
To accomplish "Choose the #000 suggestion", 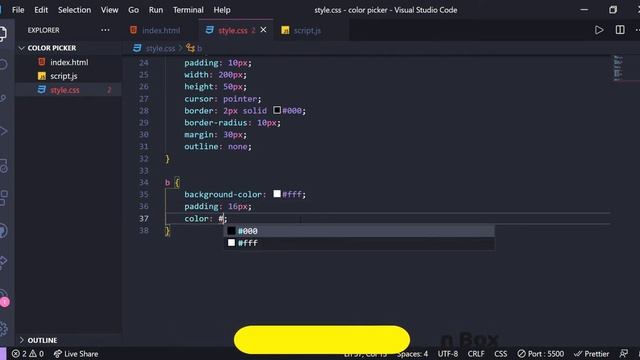I will 359,231.
